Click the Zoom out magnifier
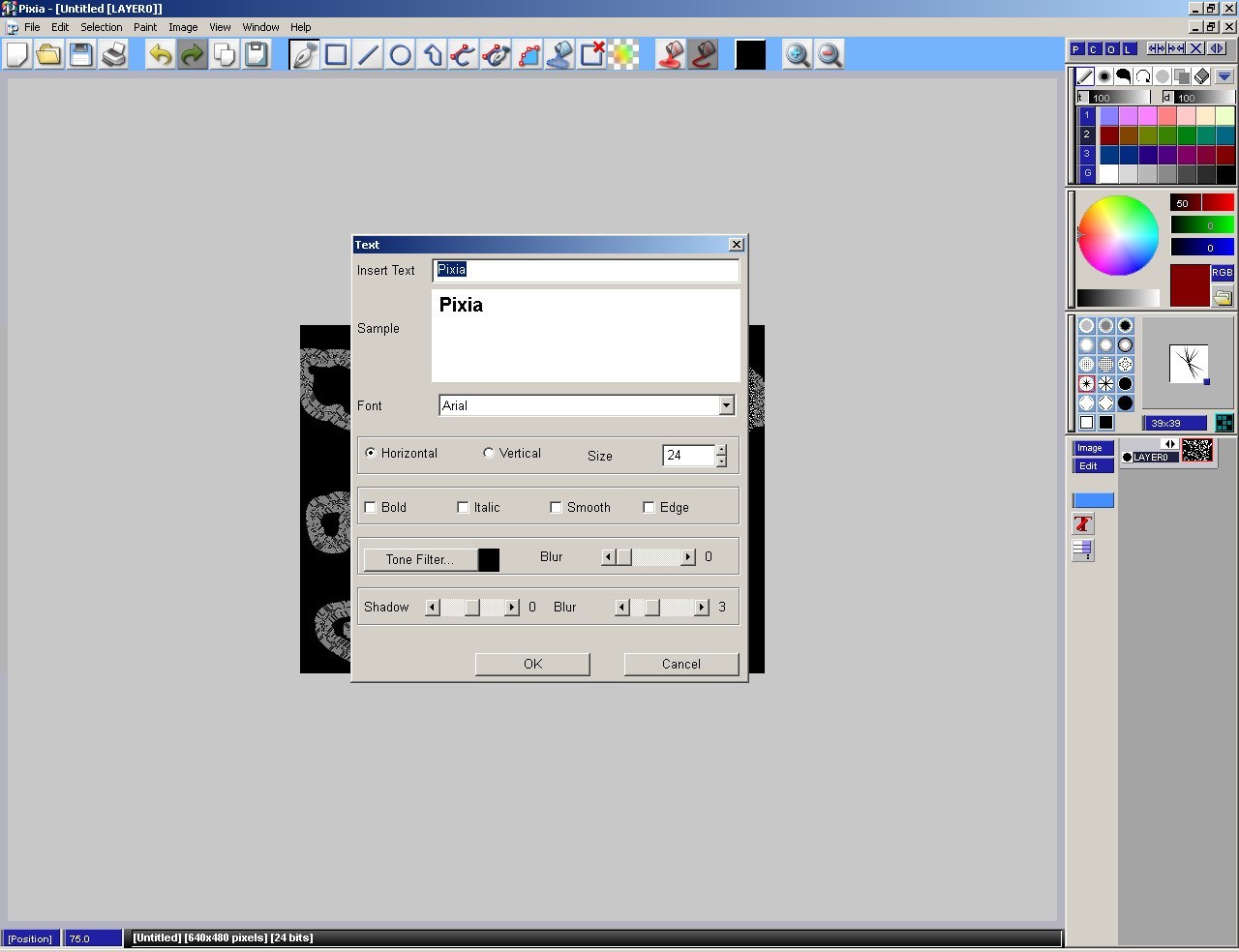Viewport: 1239px width, 952px height. [x=830, y=54]
